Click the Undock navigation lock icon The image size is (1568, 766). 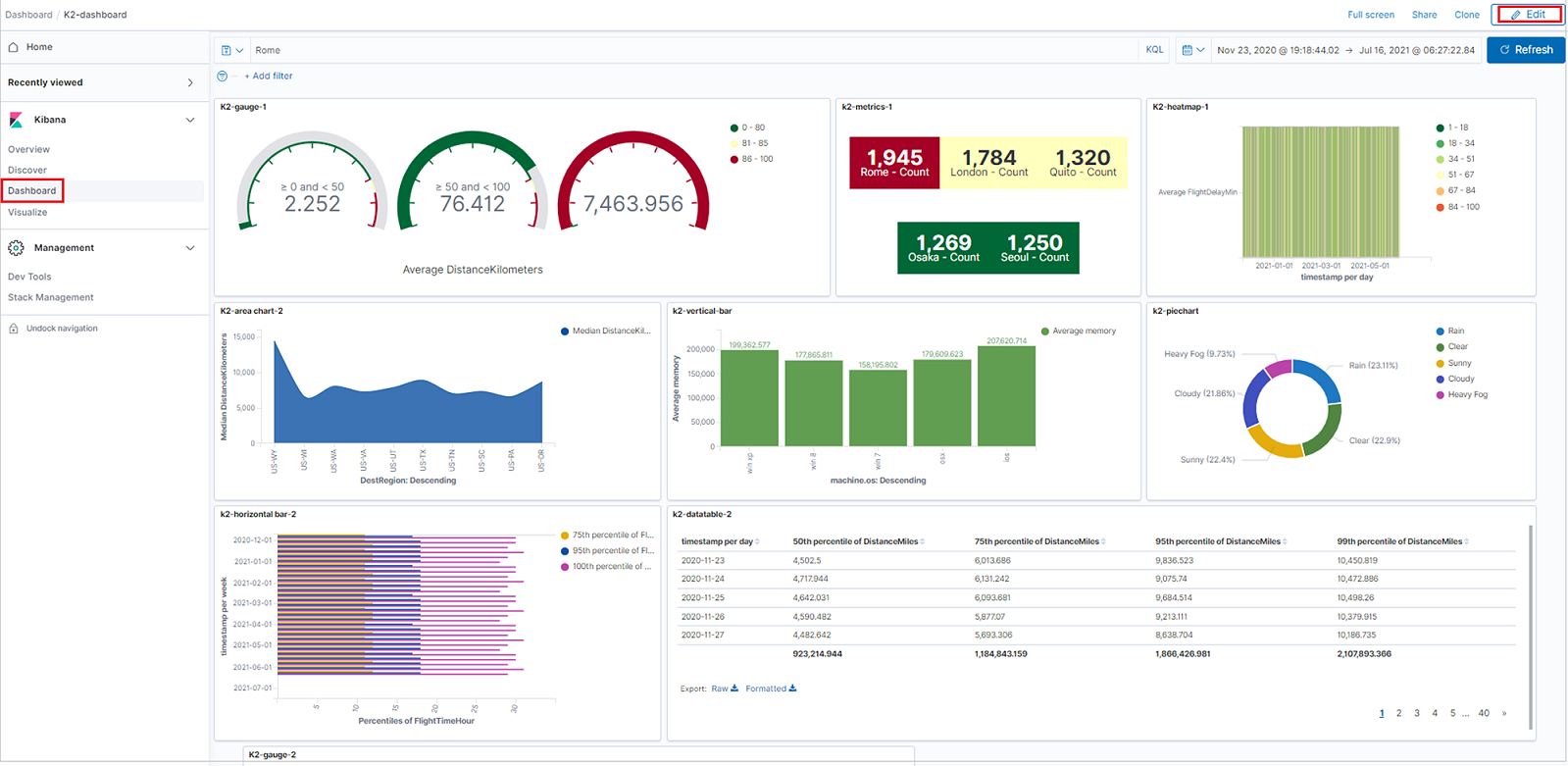(x=14, y=329)
